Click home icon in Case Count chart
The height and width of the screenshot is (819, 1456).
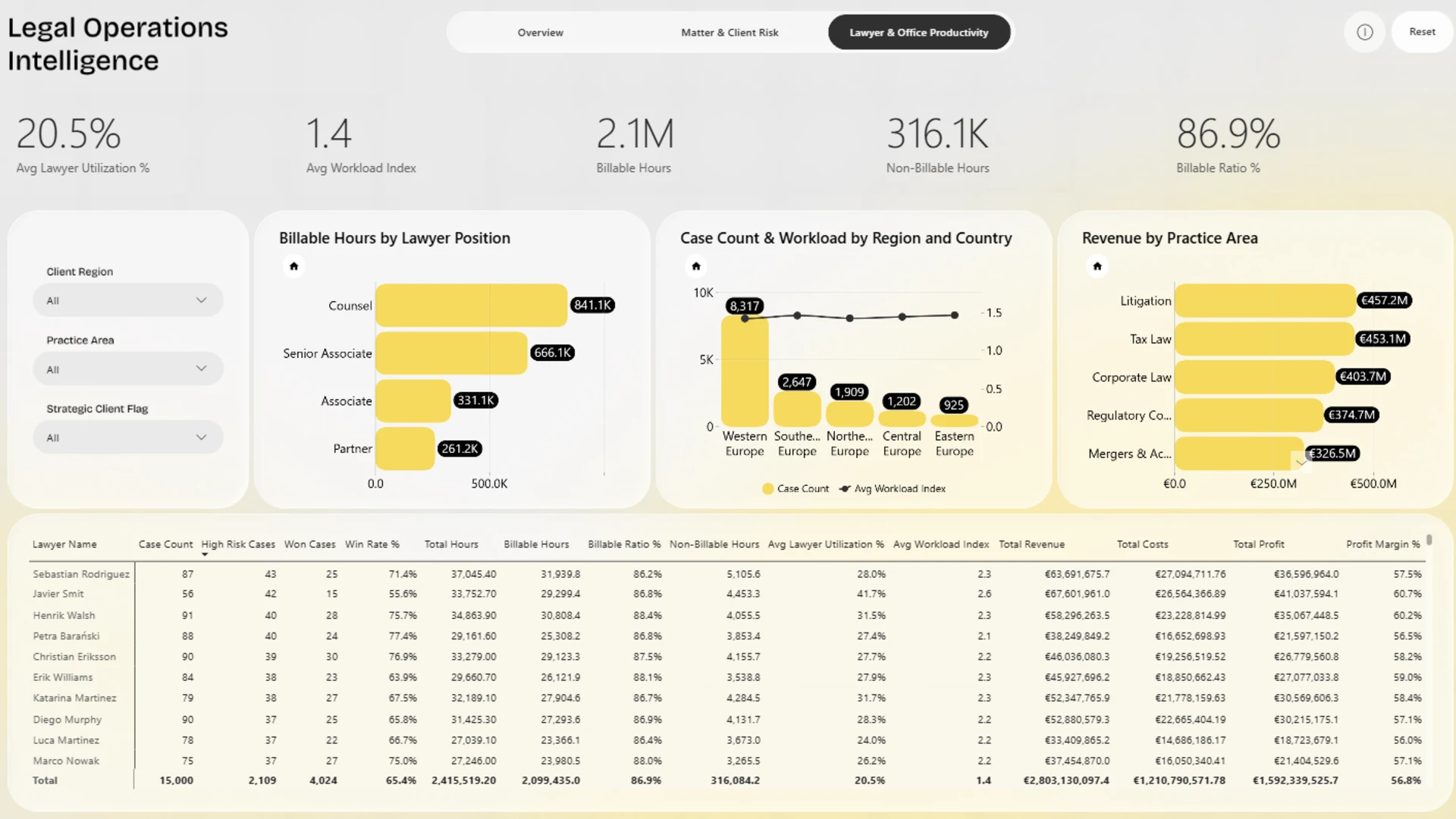click(695, 266)
